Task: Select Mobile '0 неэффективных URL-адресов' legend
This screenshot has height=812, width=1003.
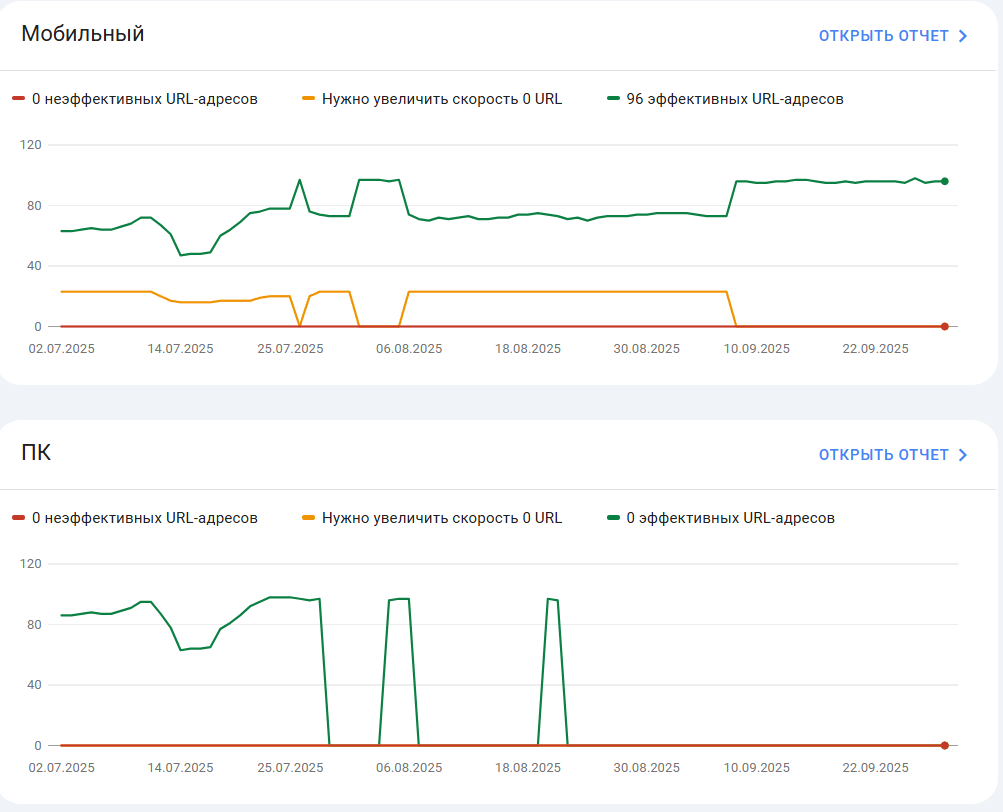Action: point(145,99)
